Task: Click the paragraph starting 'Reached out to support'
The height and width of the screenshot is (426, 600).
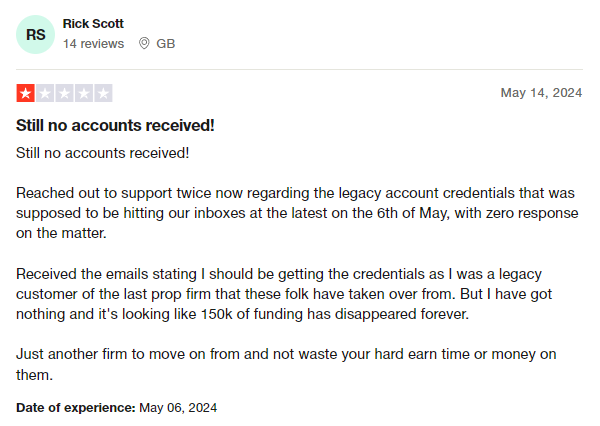Action: pyautogui.click(x=297, y=213)
